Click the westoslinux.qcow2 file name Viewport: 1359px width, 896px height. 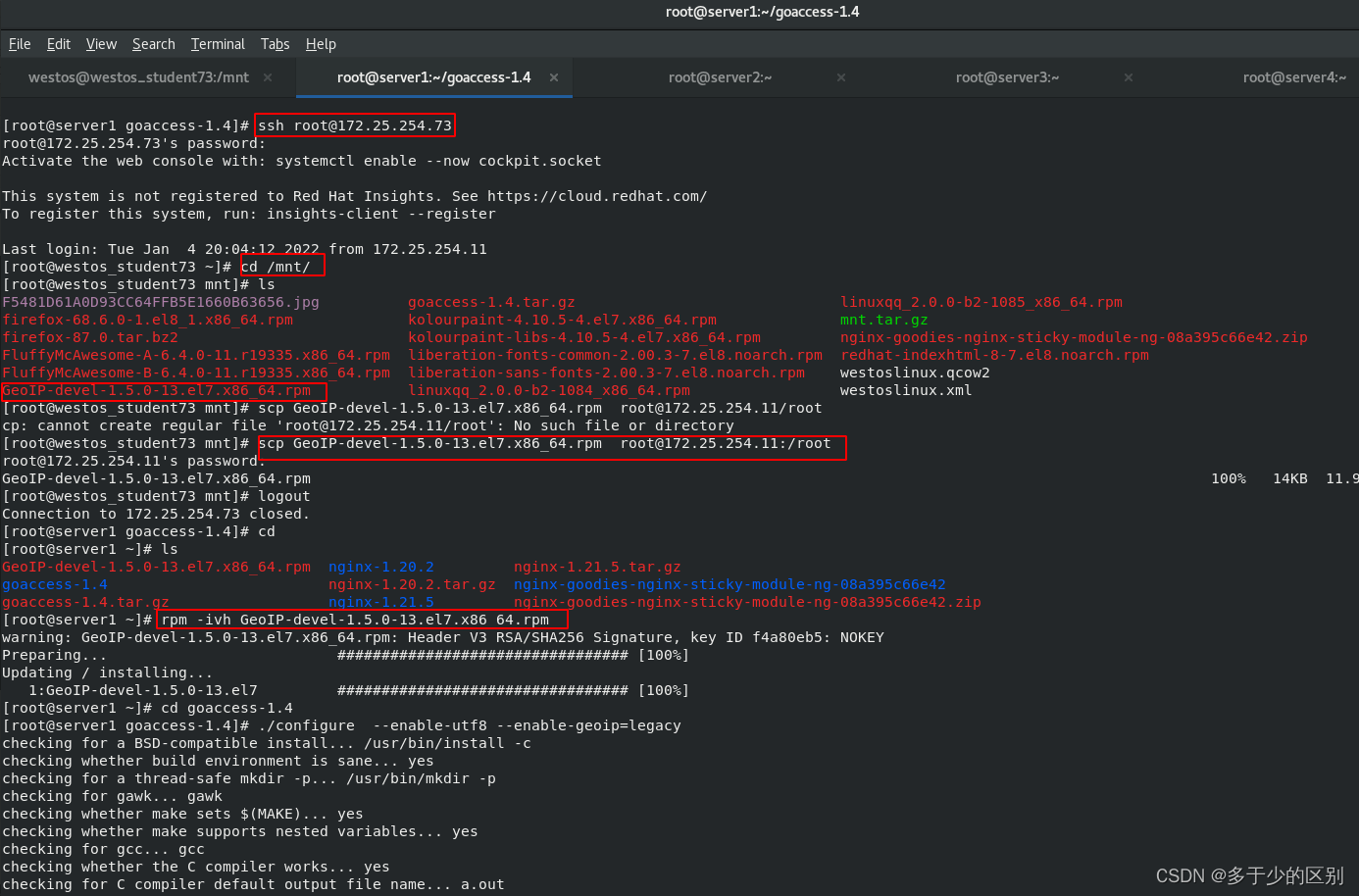(x=915, y=373)
